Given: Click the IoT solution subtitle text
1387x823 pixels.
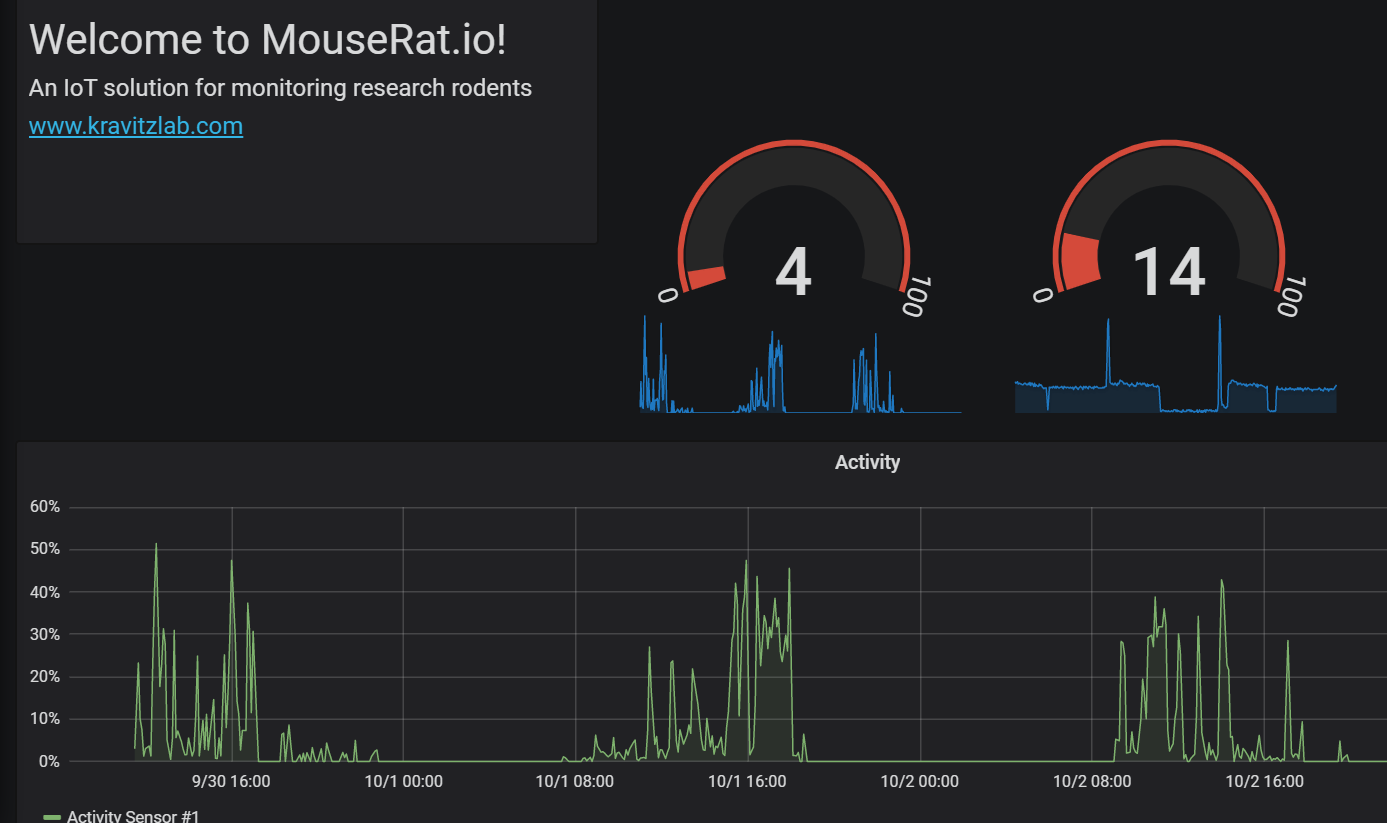Looking at the screenshot, I should (x=280, y=88).
